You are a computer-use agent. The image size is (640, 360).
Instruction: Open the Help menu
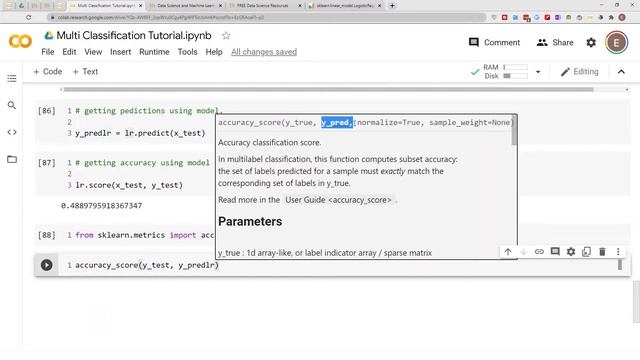(x=214, y=52)
